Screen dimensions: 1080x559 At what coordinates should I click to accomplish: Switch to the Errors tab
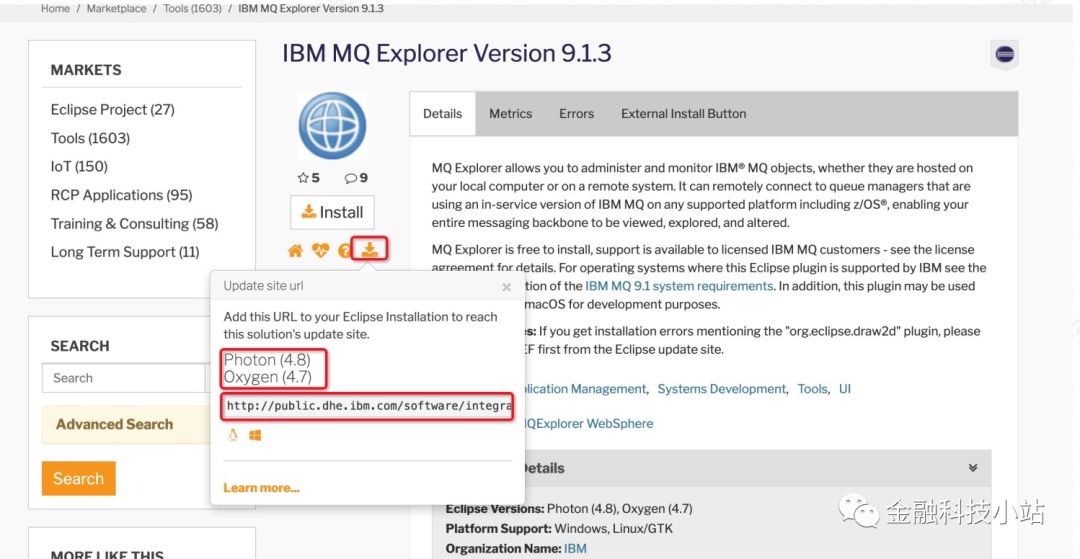pos(577,114)
